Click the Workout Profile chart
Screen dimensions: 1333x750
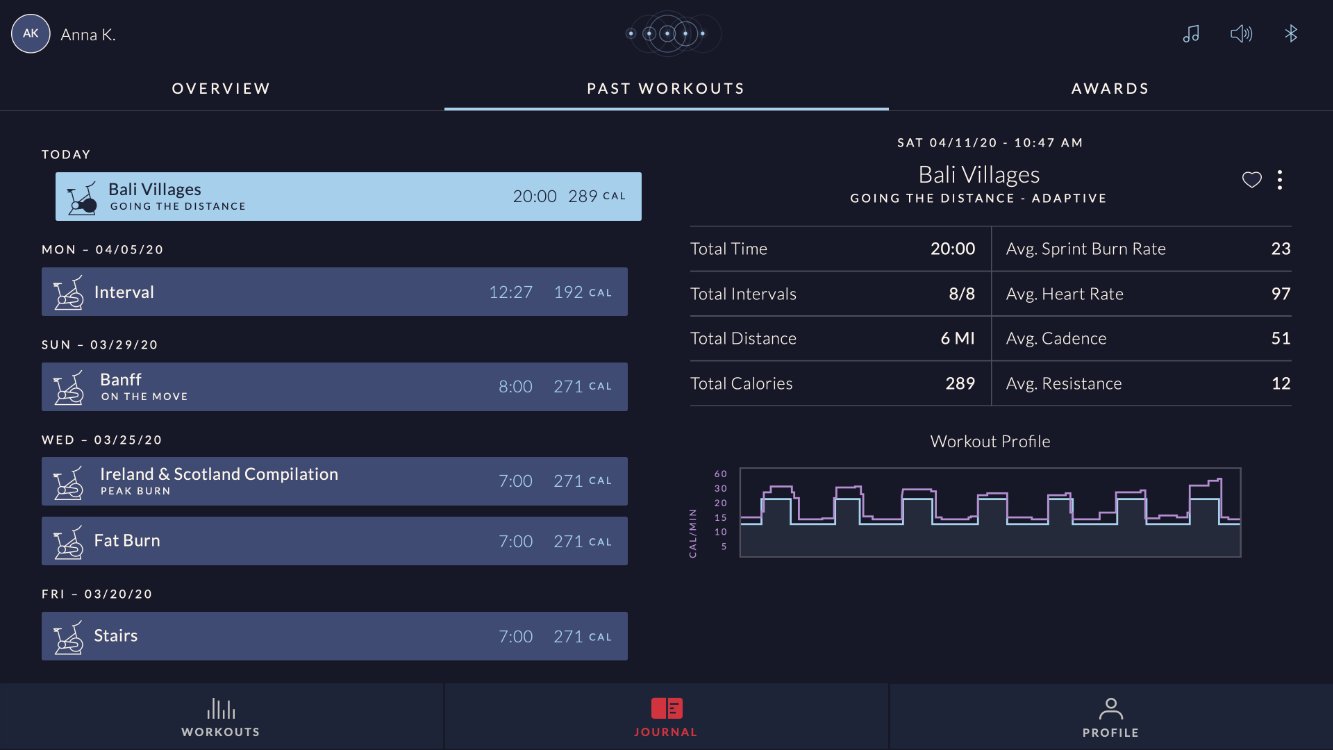[990, 512]
